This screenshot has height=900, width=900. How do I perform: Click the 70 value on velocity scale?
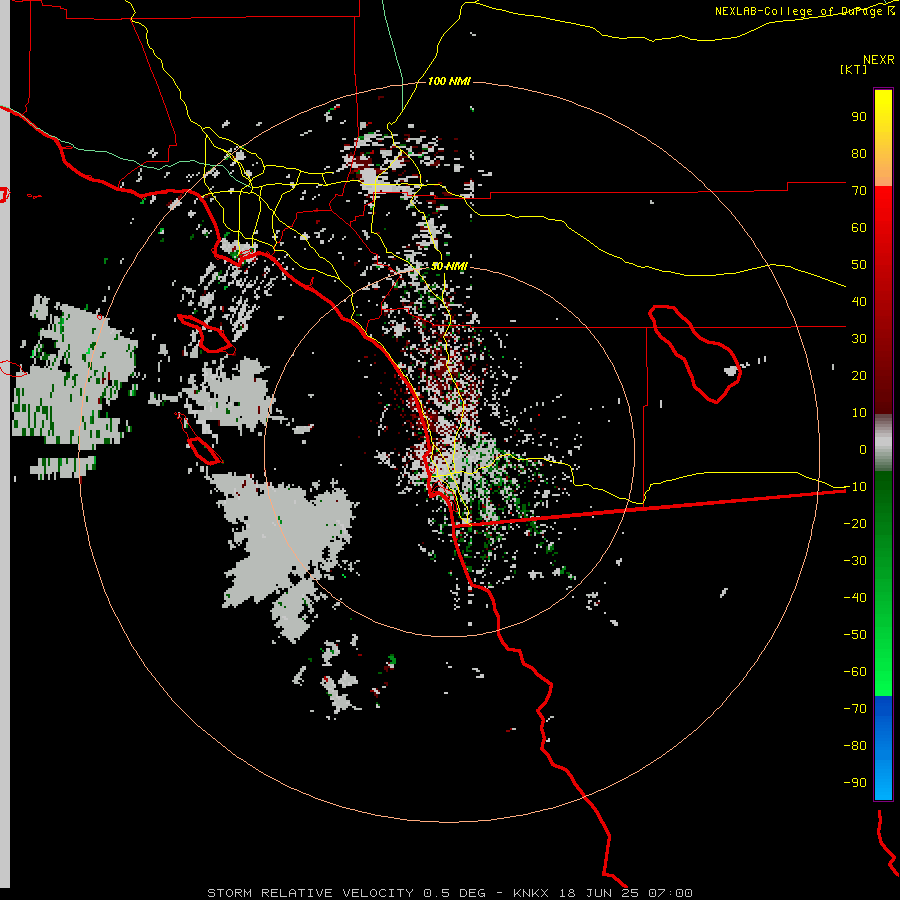tap(859, 191)
